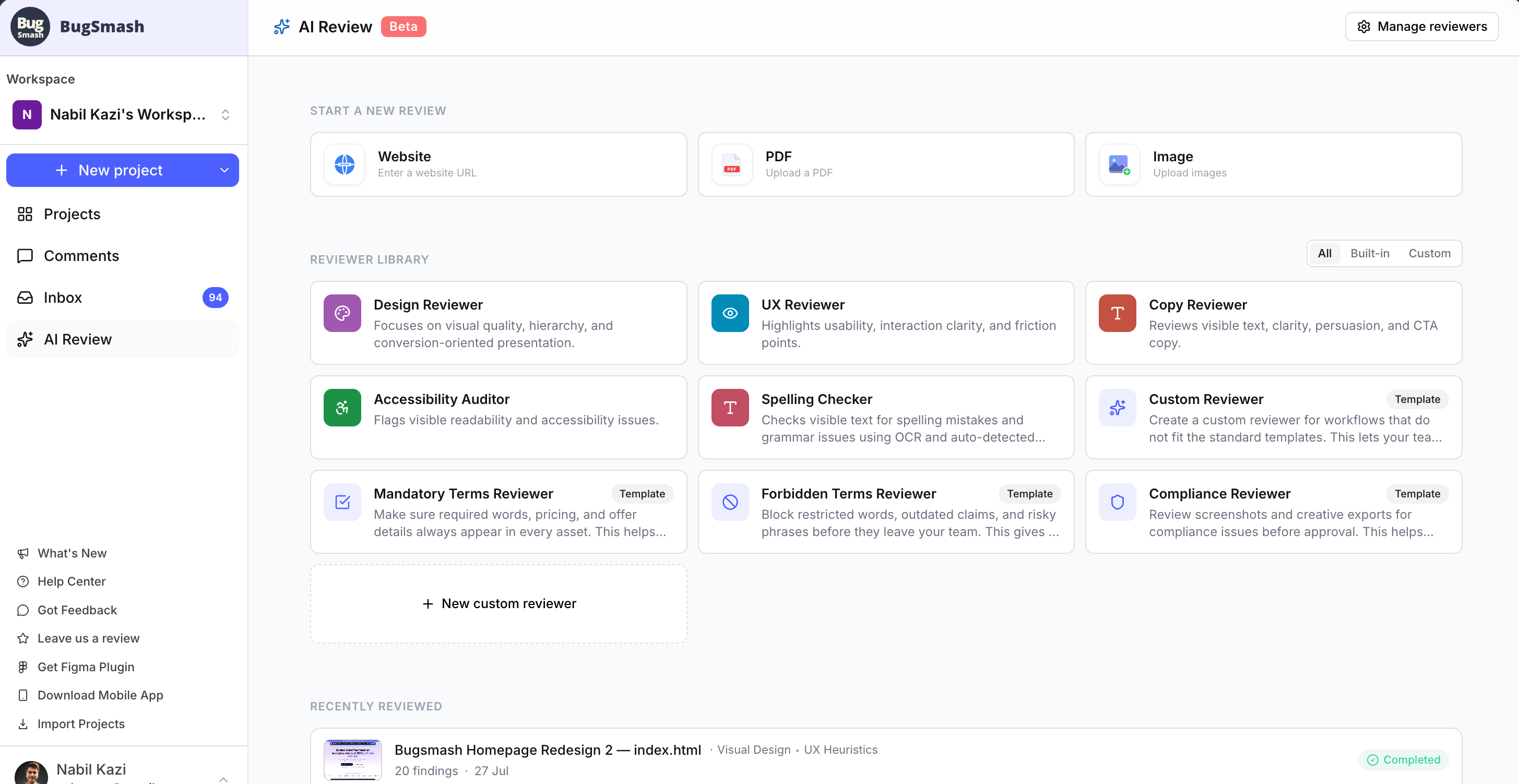Click the "Visual Design" tag text
1519x784 pixels.
tap(754, 750)
